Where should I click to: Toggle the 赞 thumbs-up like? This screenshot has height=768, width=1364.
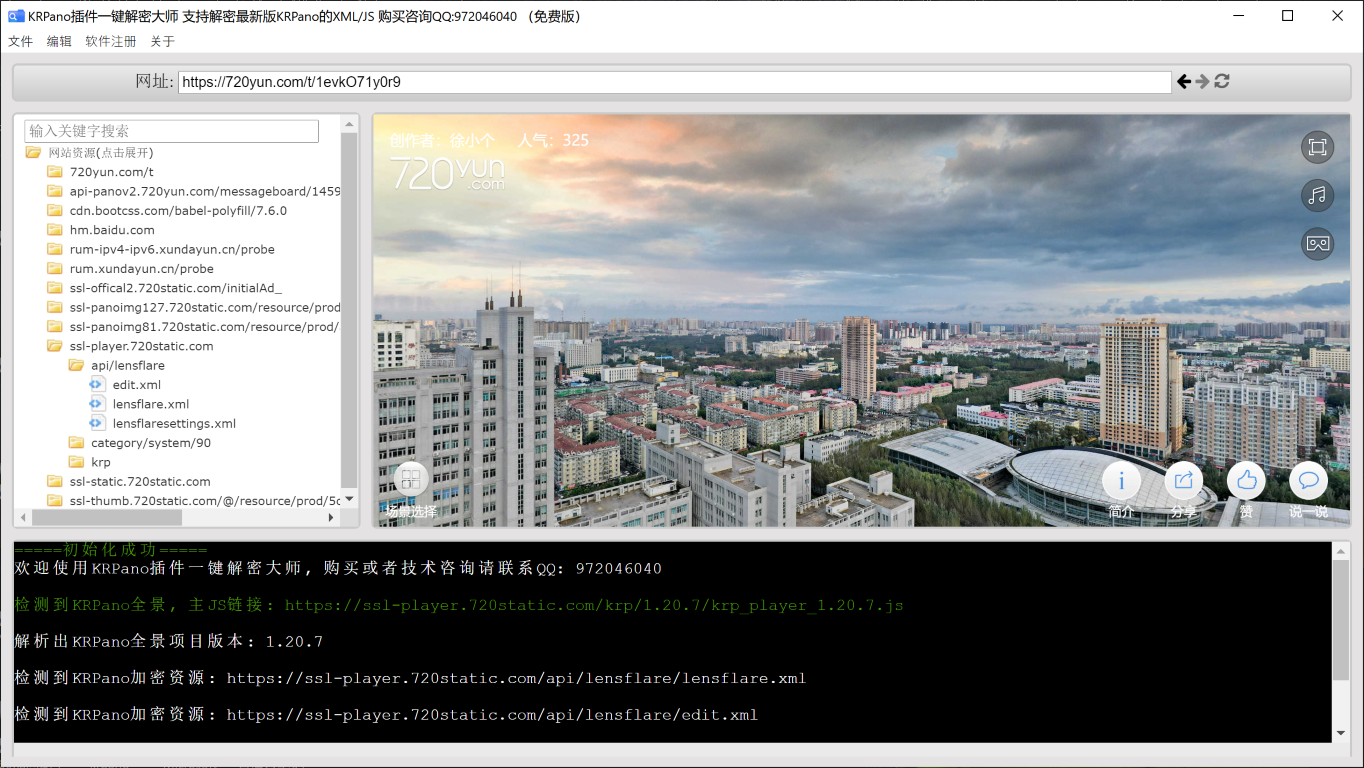(x=1246, y=480)
